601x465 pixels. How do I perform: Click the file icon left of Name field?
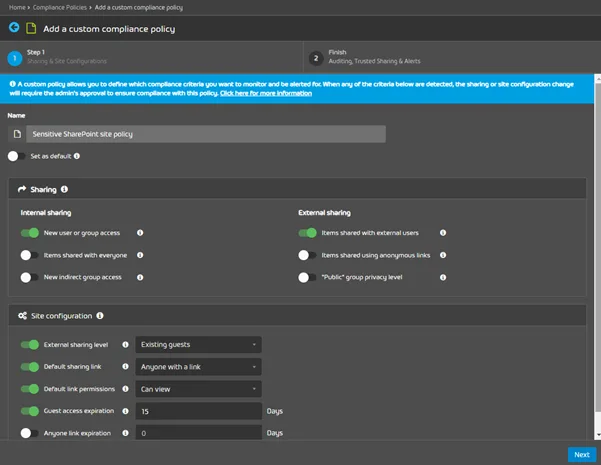click(17, 134)
